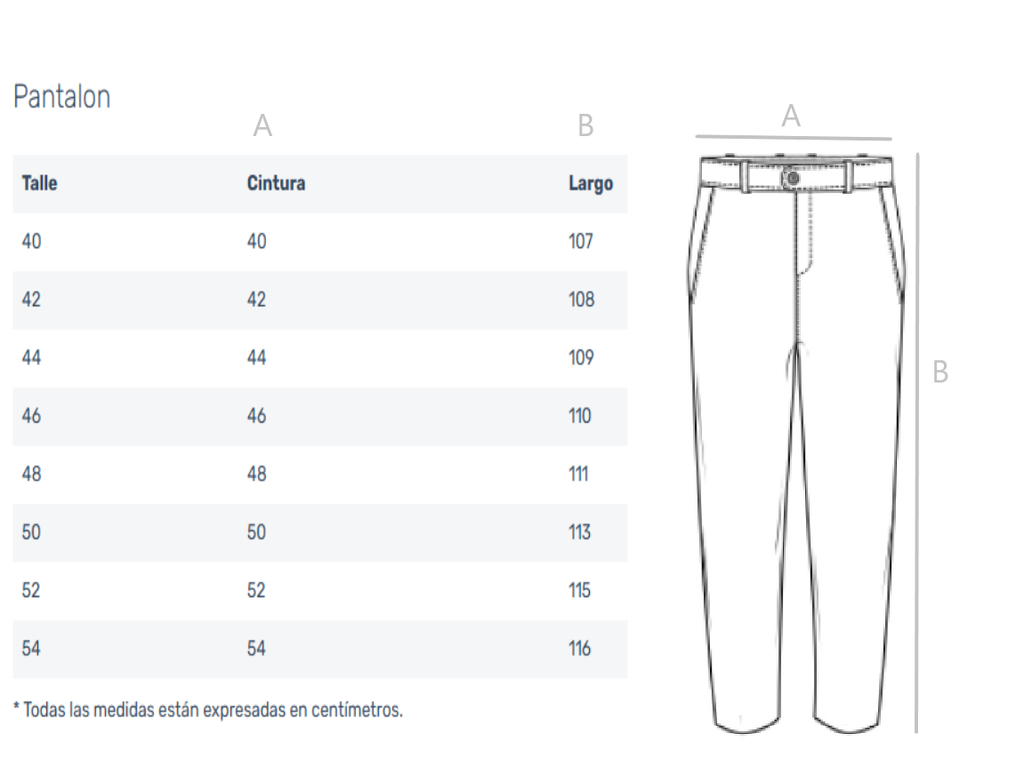The image size is (1024, 781).
Task: Select the Largo column header
Action: (x=590, y=184)
